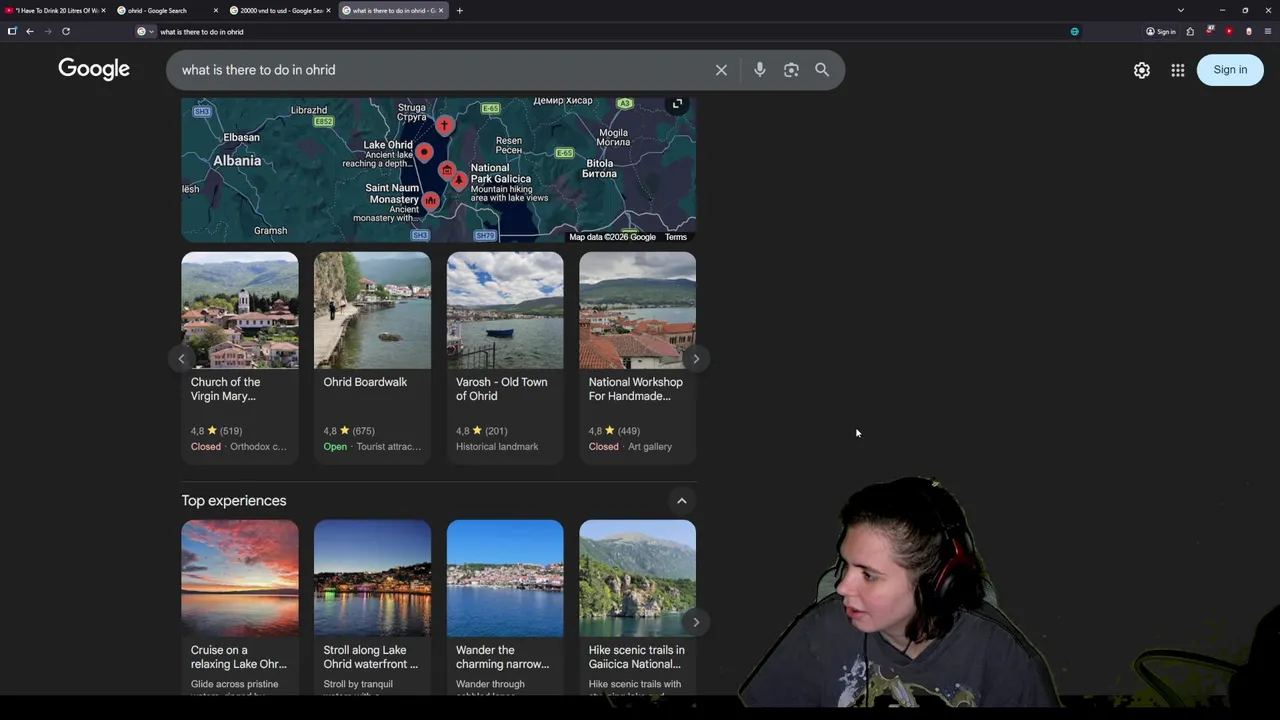
Task: Select the 'what is there to do in ohrid' tab
Action: (392, 10)
